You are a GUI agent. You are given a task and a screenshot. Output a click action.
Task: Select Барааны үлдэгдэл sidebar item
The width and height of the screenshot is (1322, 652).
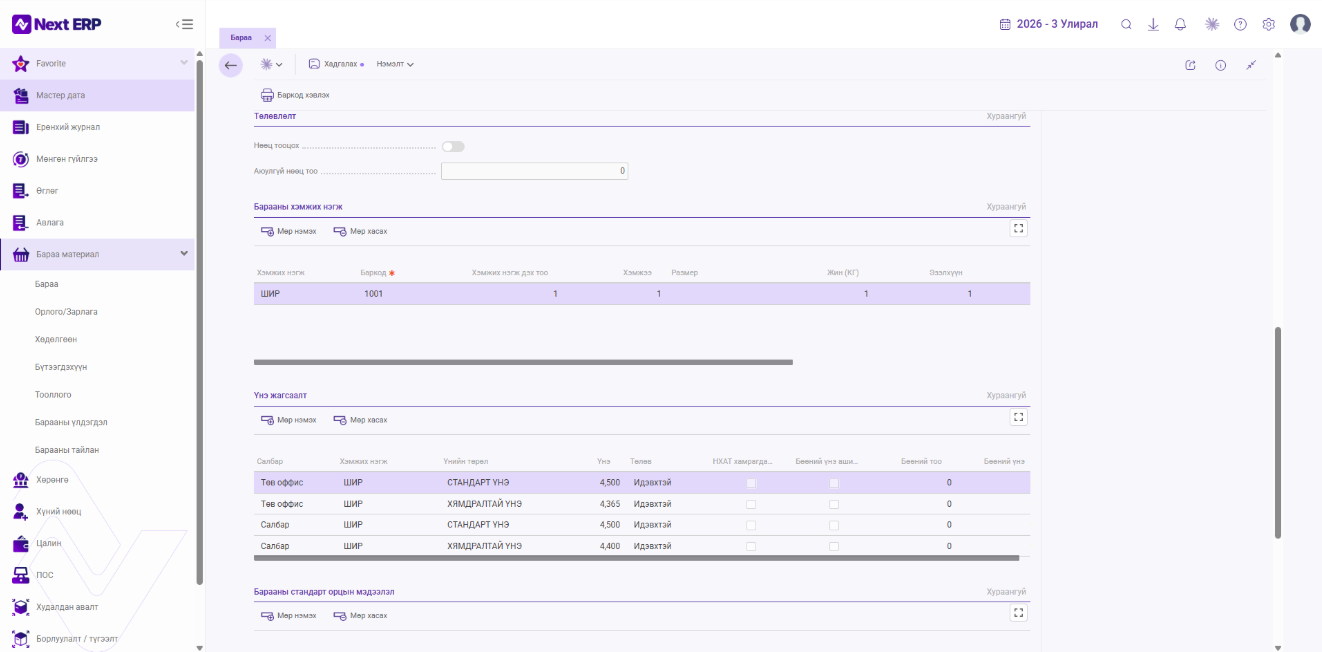click(x=71, y=422)
